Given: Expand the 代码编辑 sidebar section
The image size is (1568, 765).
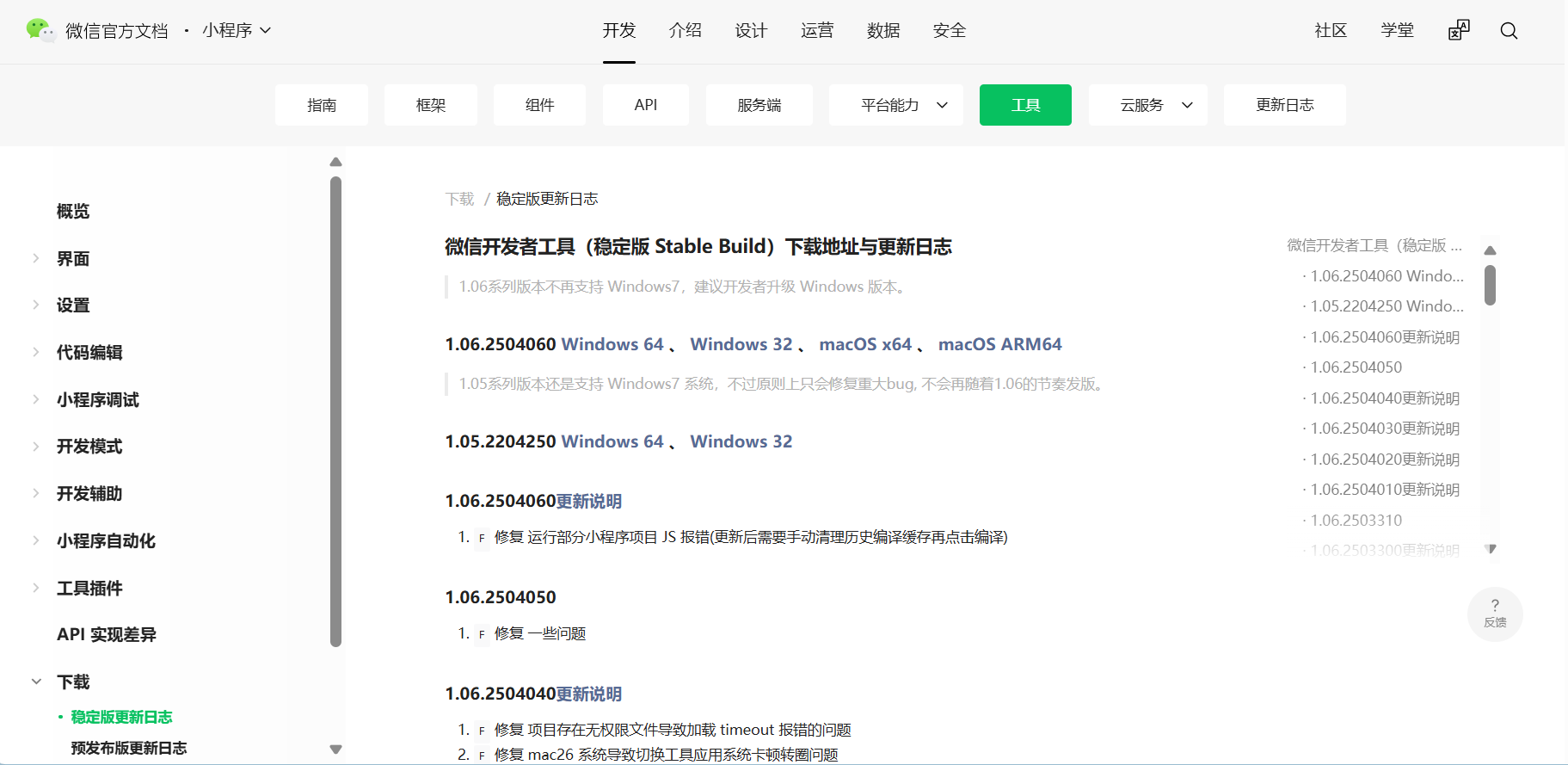Looking at the screenshot, I should (36, 352).
